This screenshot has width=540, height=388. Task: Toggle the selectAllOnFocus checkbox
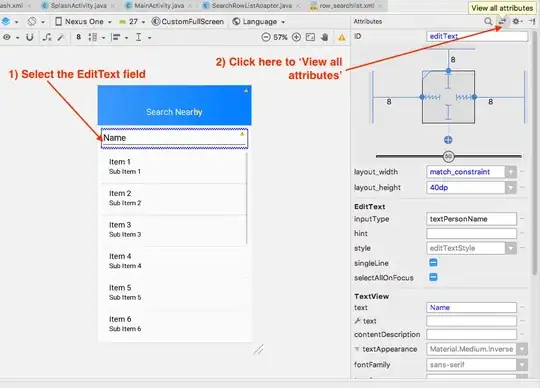(x=433, y=277)
